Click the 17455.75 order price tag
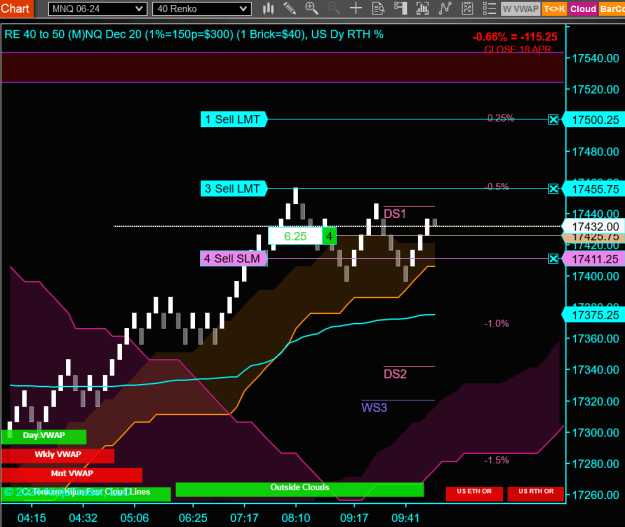The image size is (625, 527). point(594,189)
